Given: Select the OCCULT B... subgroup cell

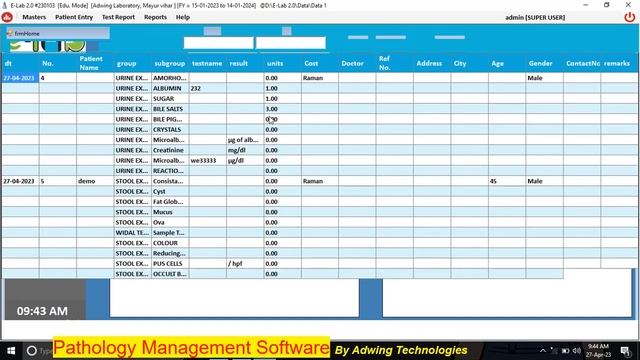Looking at the screenshot, I should click(x=170, y=274).
